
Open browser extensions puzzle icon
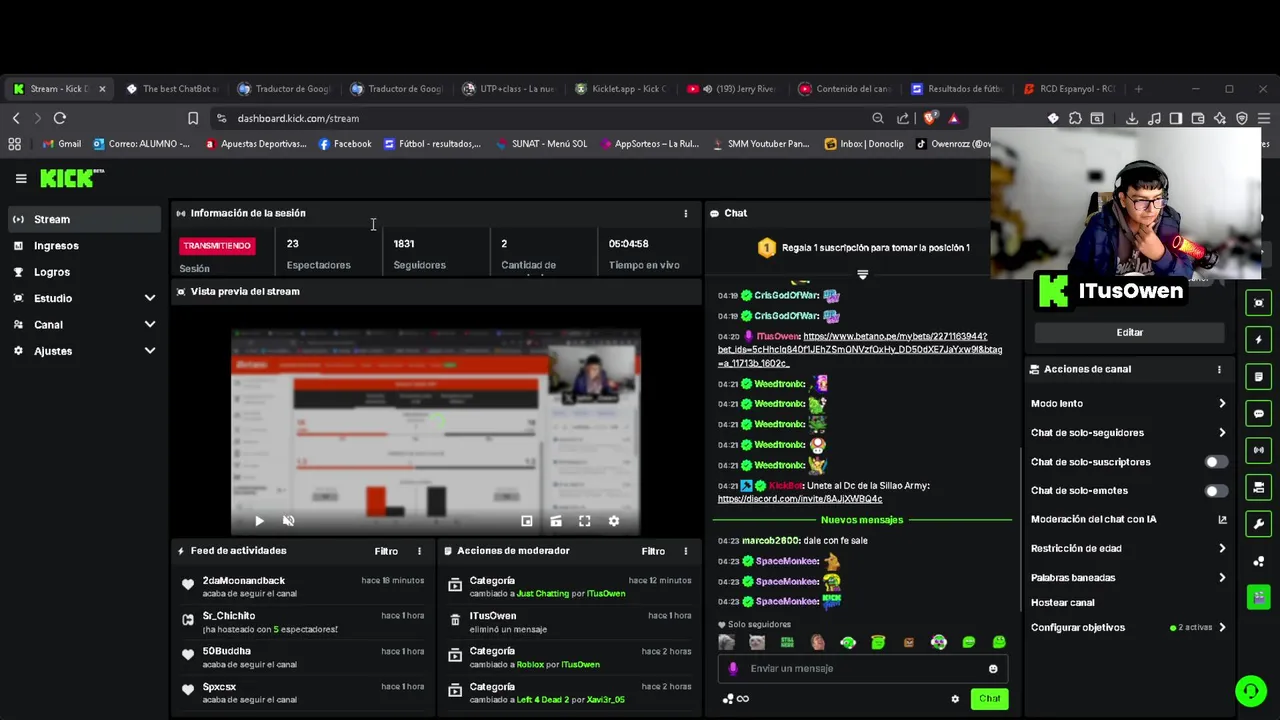point(1075,118)
